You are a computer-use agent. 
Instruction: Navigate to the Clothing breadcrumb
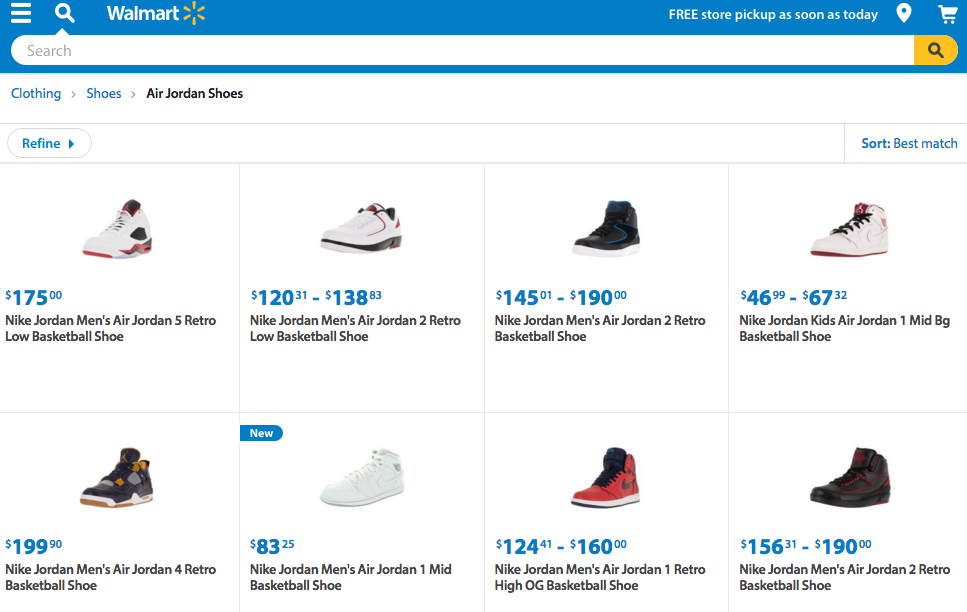click(x=36, y=93)
